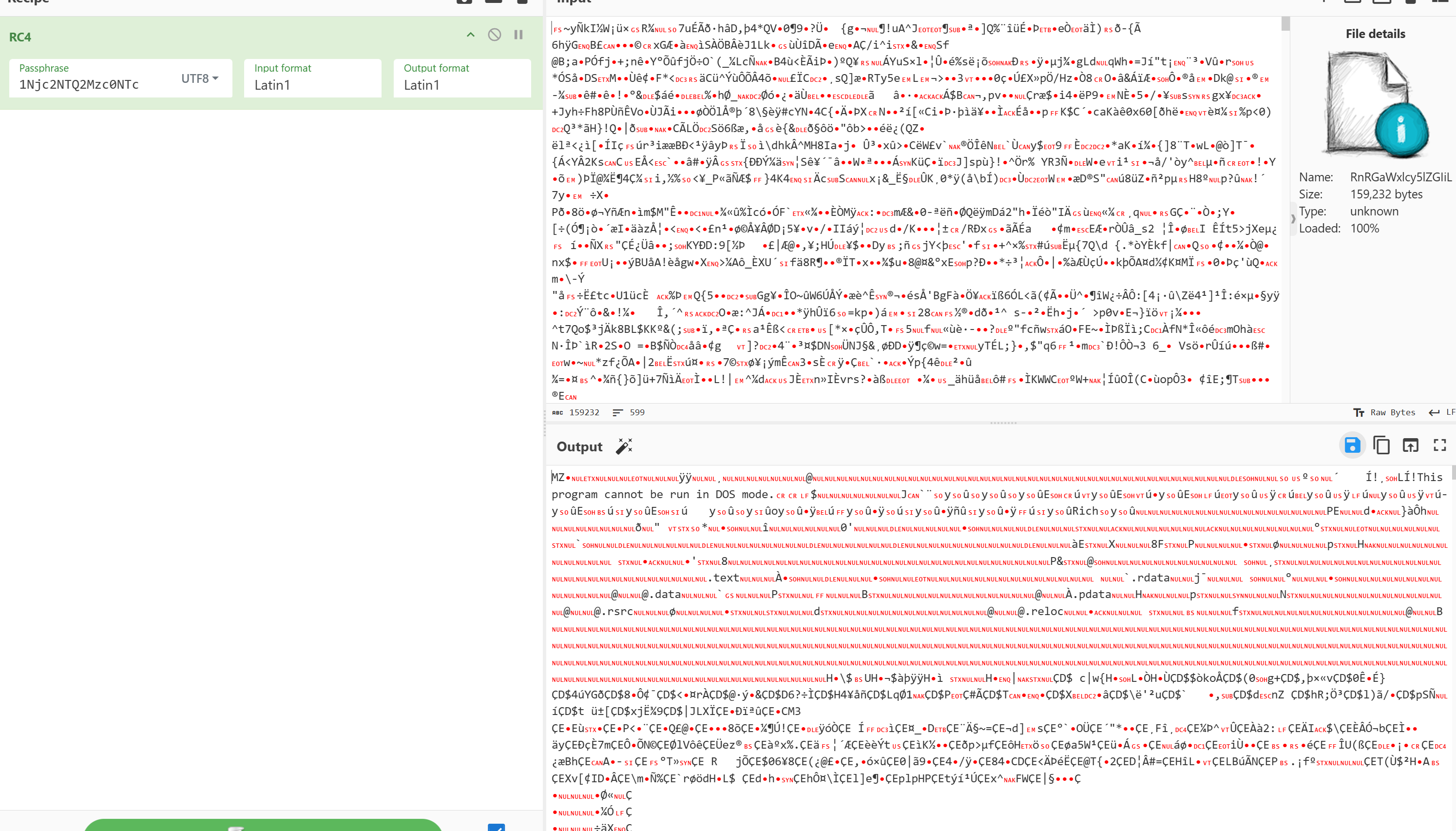Click the Magic wand icon
1456x831 pixels.
(624, 446)
